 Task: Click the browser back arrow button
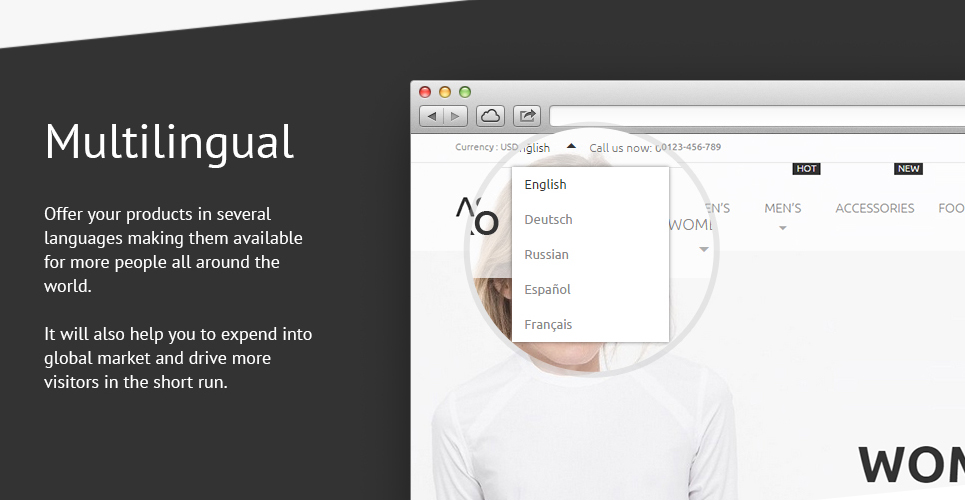click(431, 116)
